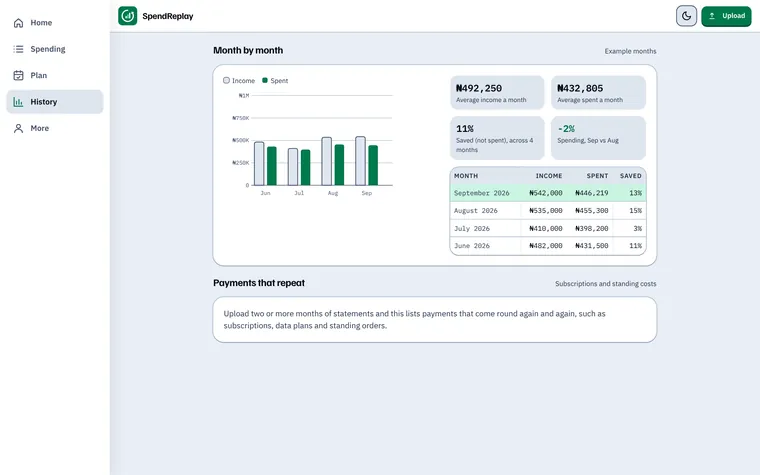Toggle dark mode with the moon button

(x=686, y=16)
